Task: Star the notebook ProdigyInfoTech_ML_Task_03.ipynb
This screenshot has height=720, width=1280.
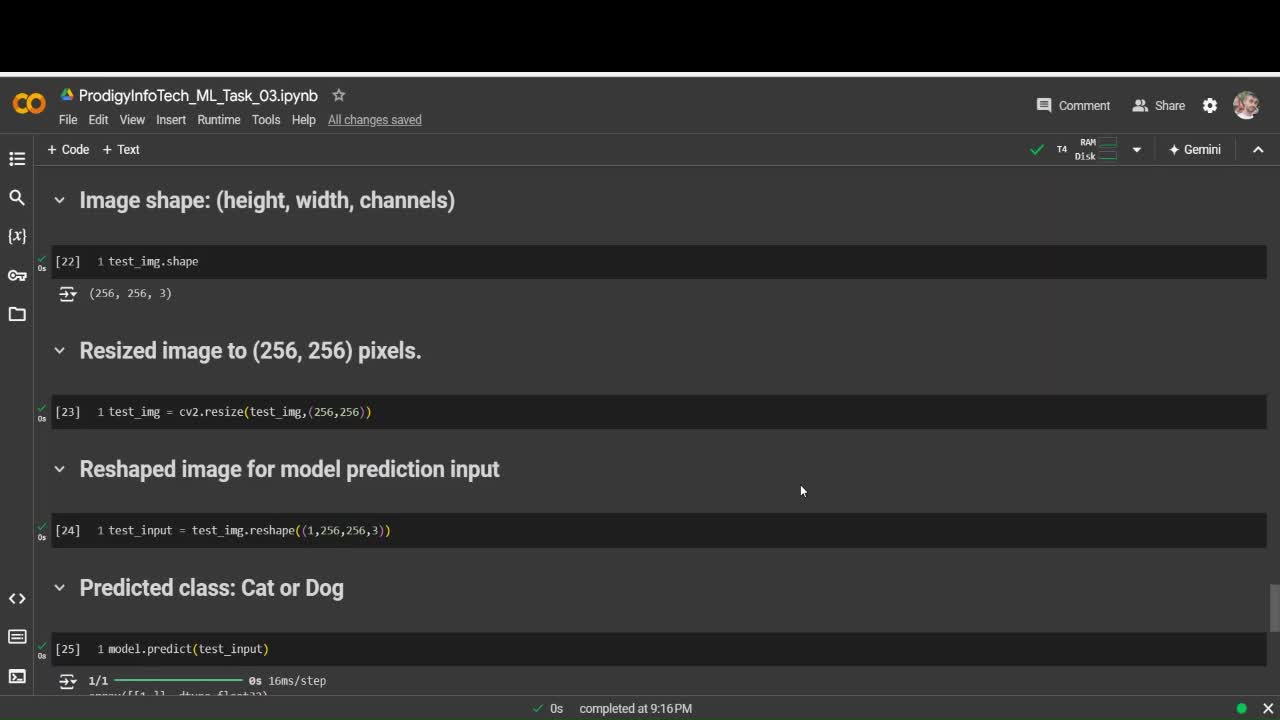Action: click(x=338, y=95)
